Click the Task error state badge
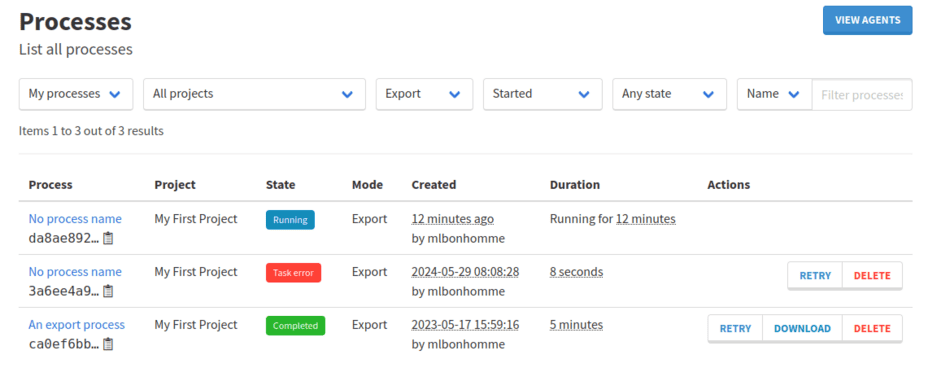 [294, 273]
